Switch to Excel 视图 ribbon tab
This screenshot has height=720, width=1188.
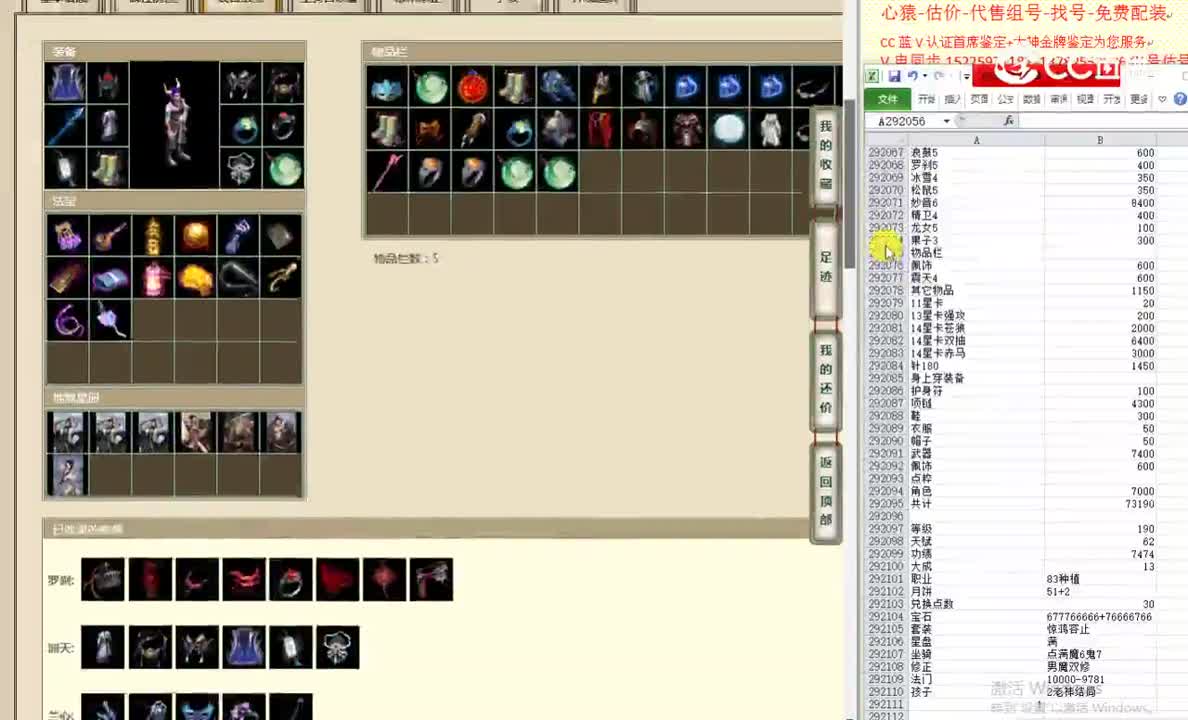point(1085,99)
